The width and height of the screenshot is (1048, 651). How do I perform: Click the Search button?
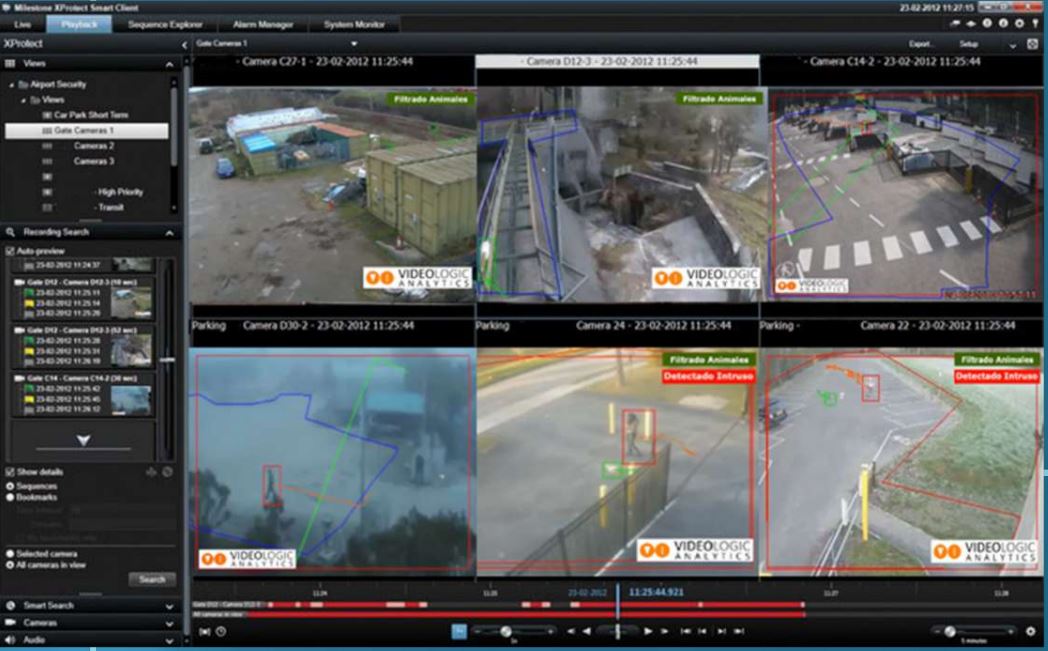(x=152, y=579)
